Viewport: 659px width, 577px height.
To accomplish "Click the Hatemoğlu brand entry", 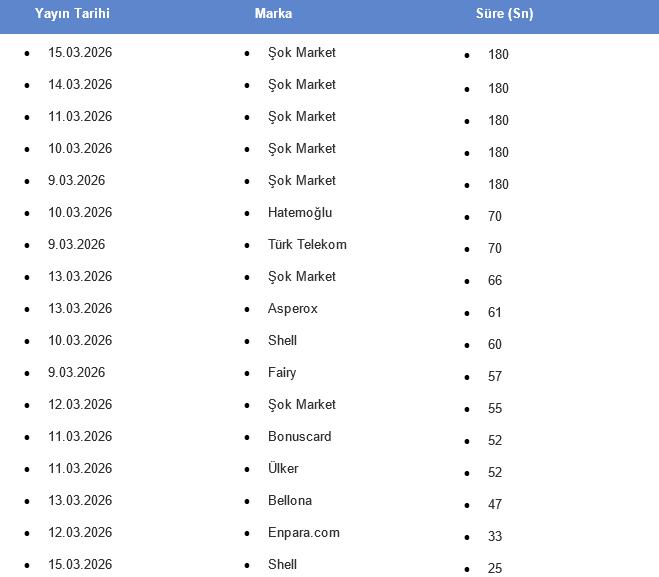I will 300,212.
